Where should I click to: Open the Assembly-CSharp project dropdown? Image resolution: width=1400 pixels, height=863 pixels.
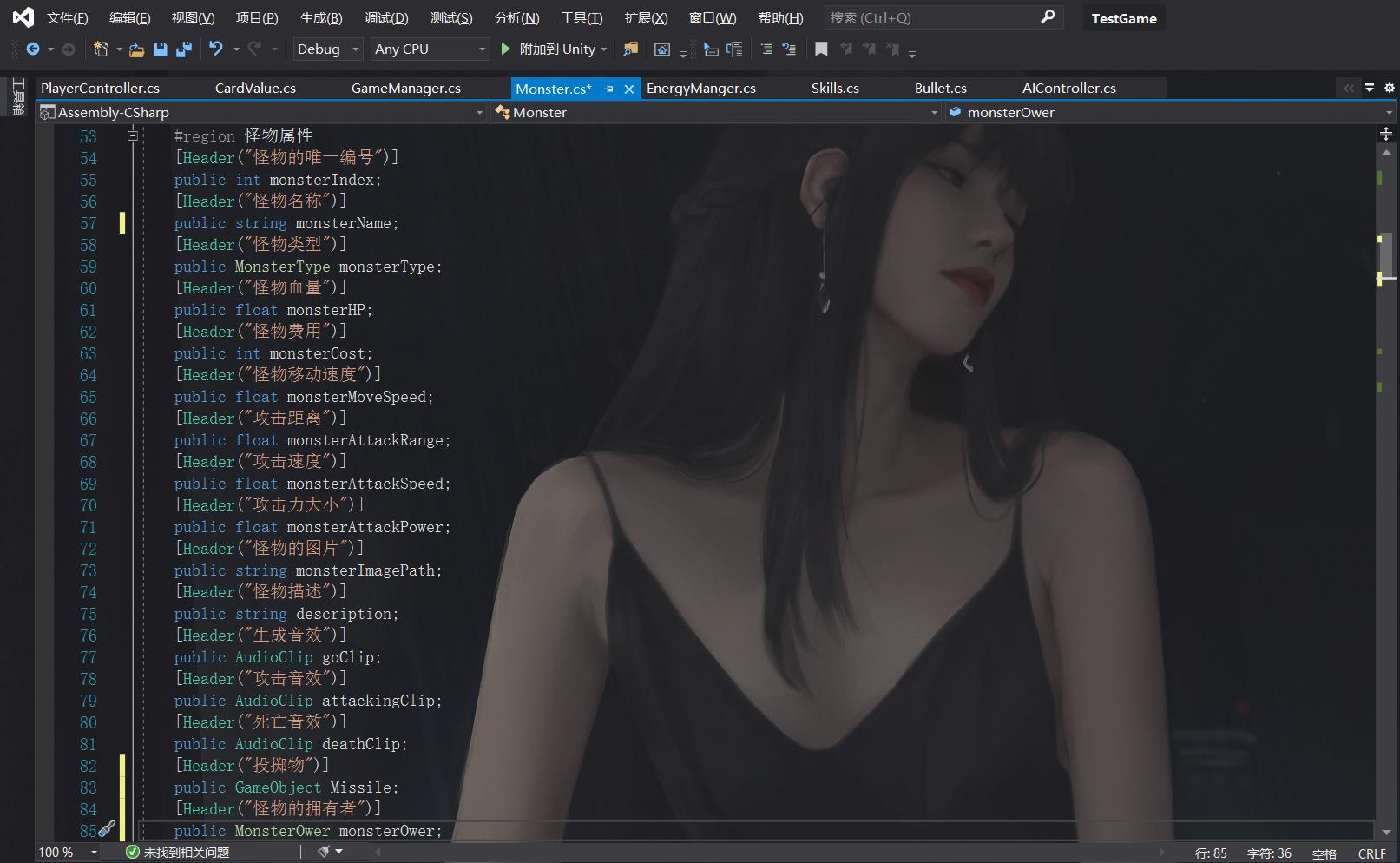pyautogui.click(x=261, y=112)
